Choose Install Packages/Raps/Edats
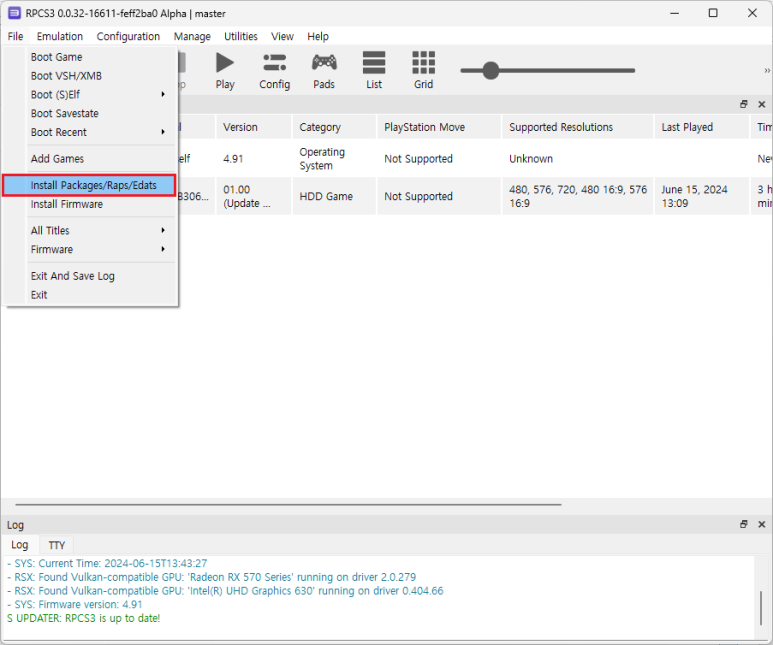773x645 pixels. point(89,185)
